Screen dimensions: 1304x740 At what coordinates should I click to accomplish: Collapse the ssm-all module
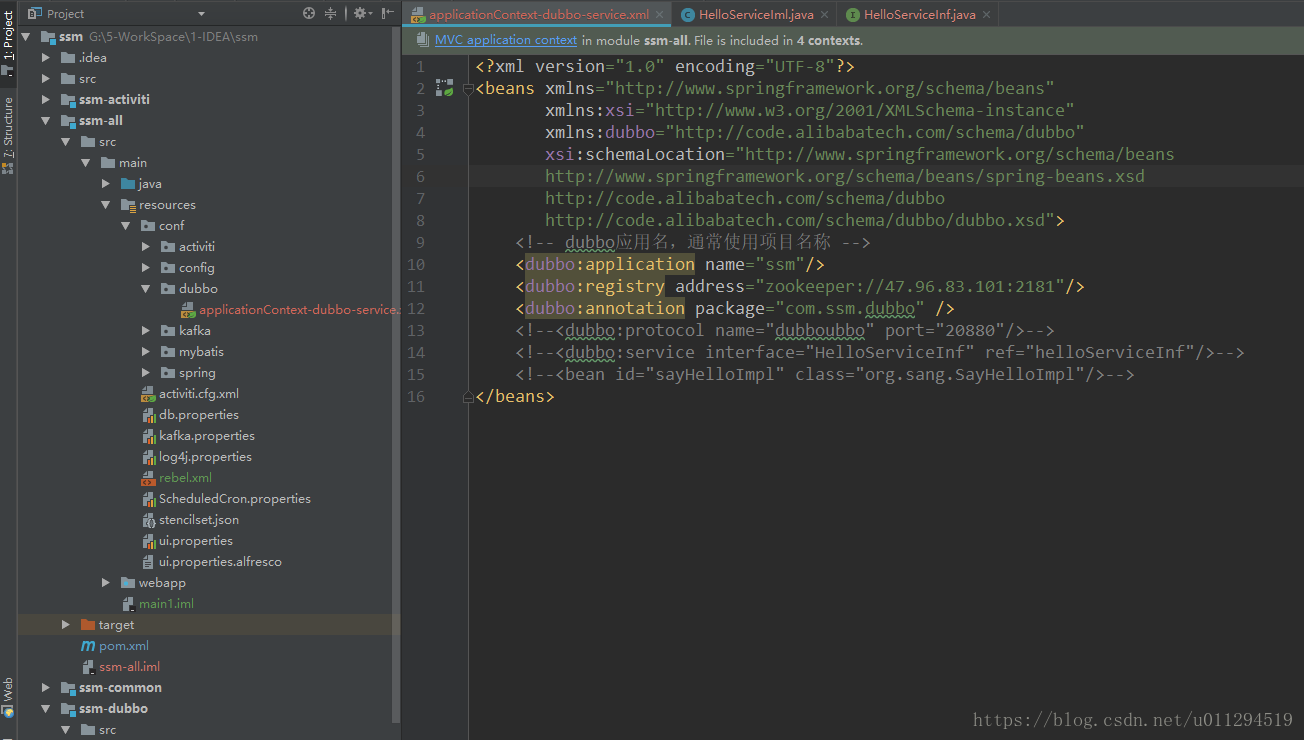pos(46,121)
